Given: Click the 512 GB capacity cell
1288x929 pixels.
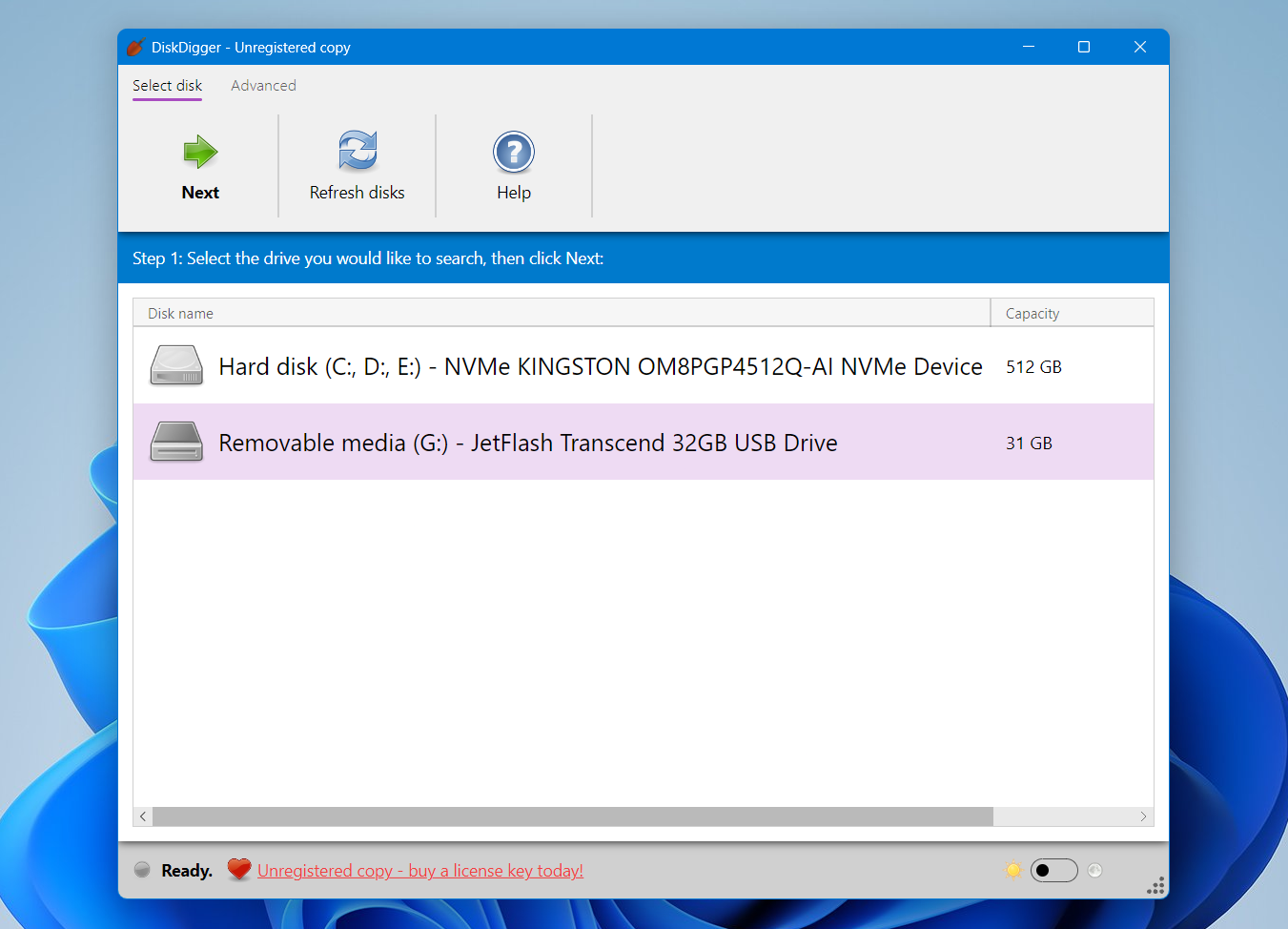Looking at the screenshot, I should (x=1033, y=367).
